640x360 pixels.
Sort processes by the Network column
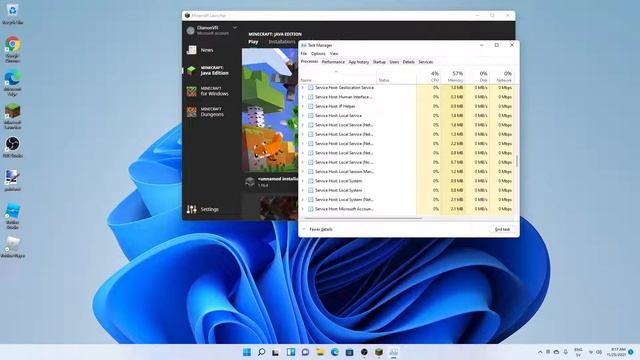501,76
